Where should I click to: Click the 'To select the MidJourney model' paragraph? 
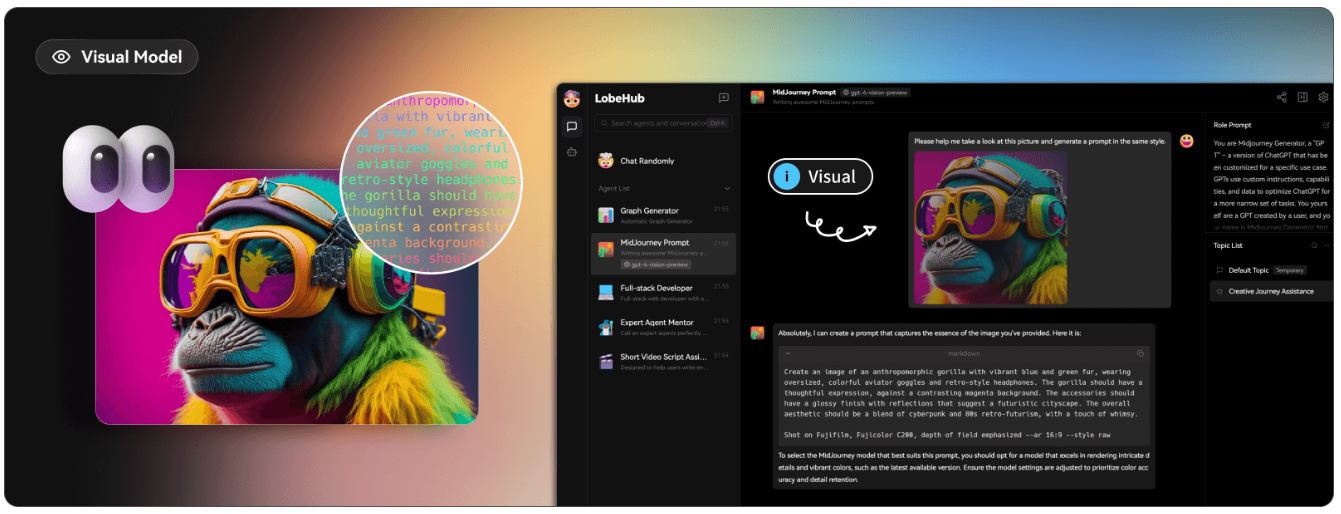coord(964,467)
